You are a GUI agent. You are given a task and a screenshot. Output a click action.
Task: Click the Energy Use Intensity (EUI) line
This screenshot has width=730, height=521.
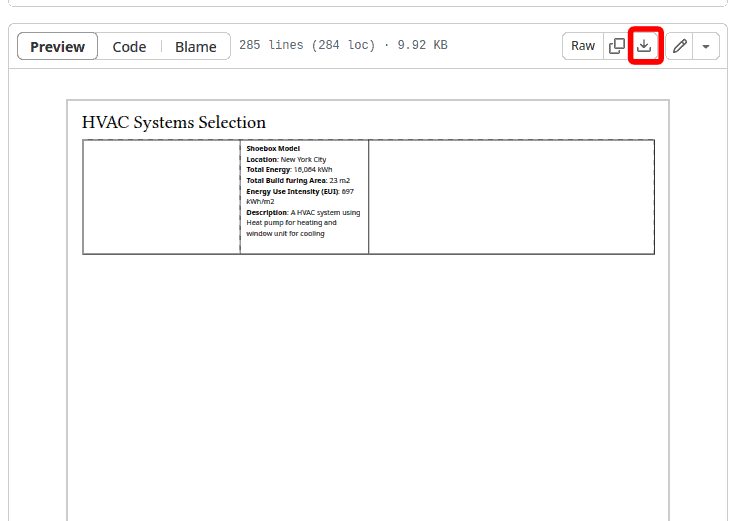299,191
